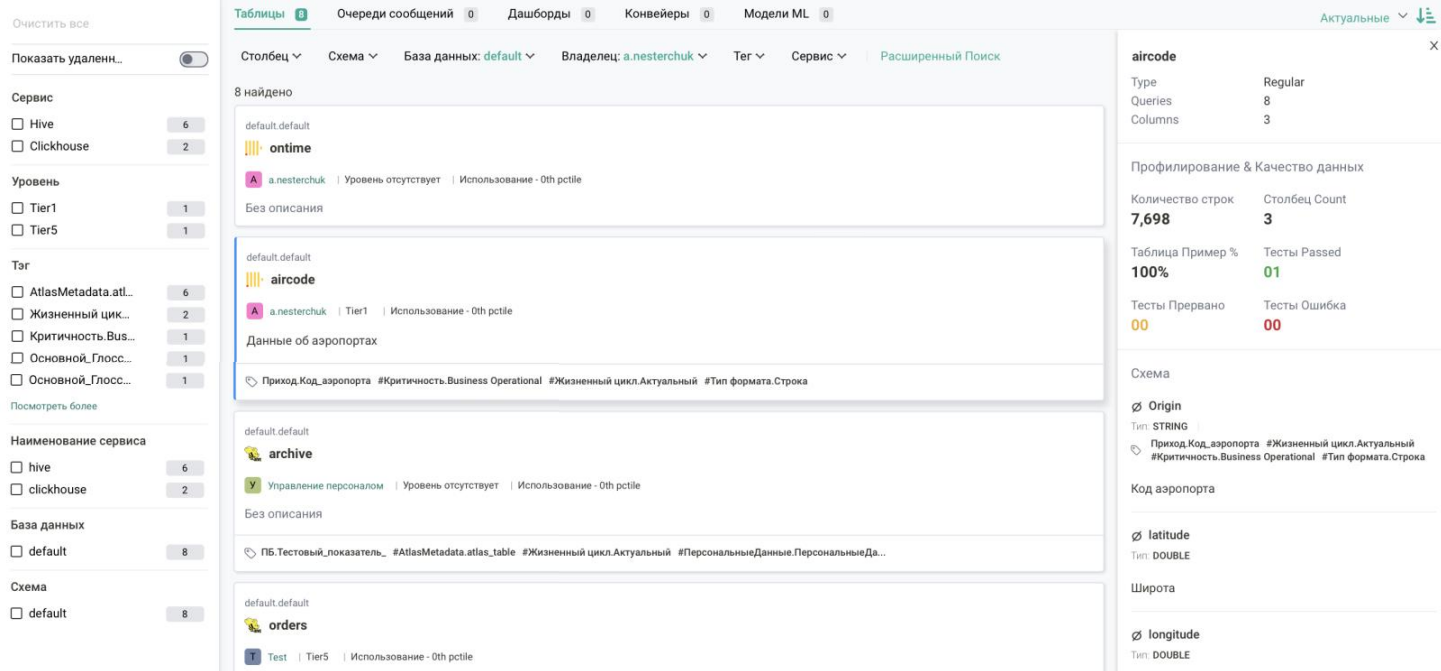Click the aircode table service icon

254,279
